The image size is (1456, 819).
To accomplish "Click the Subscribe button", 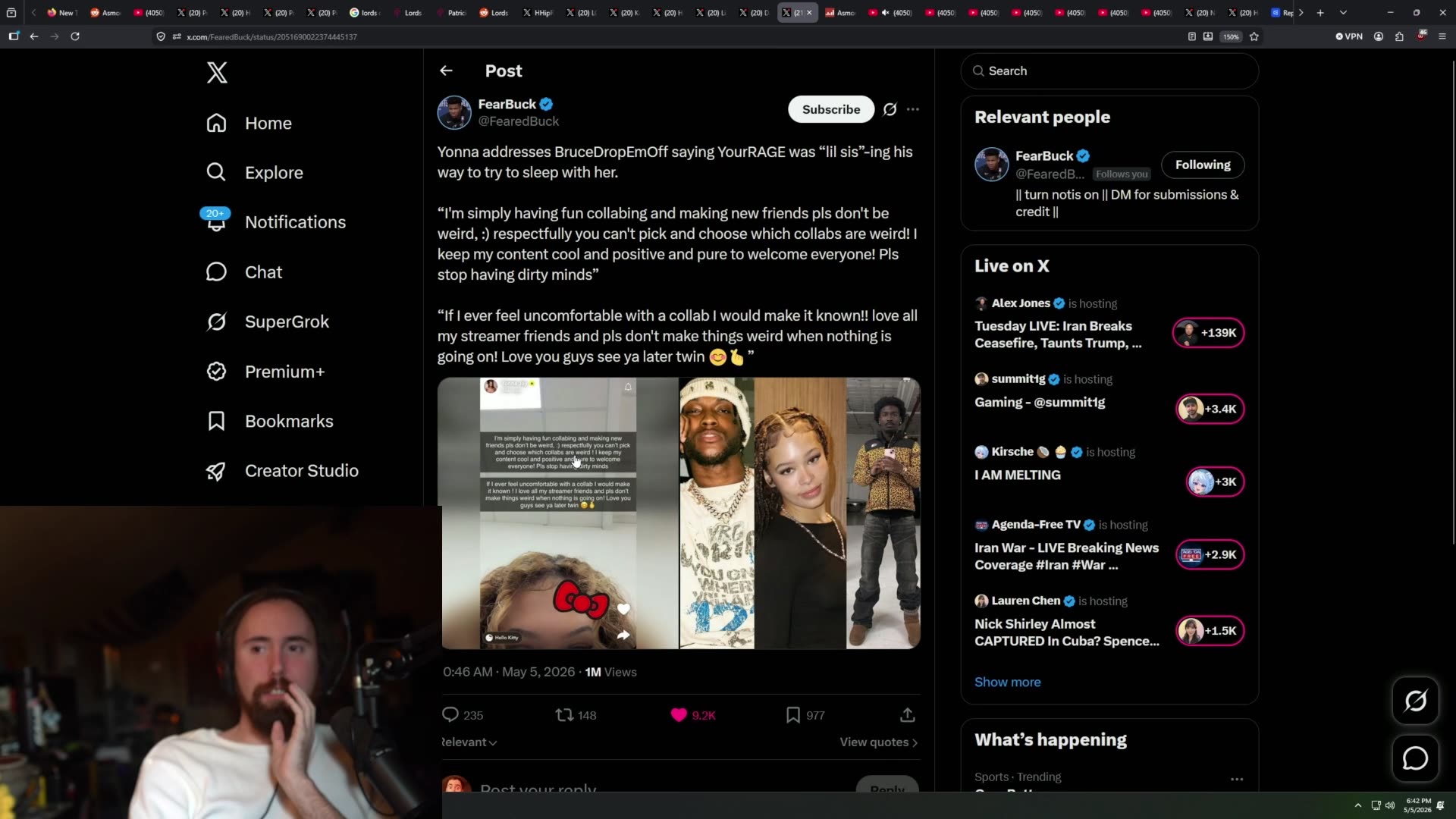I will pyautogui.click(x=831, y=109).
